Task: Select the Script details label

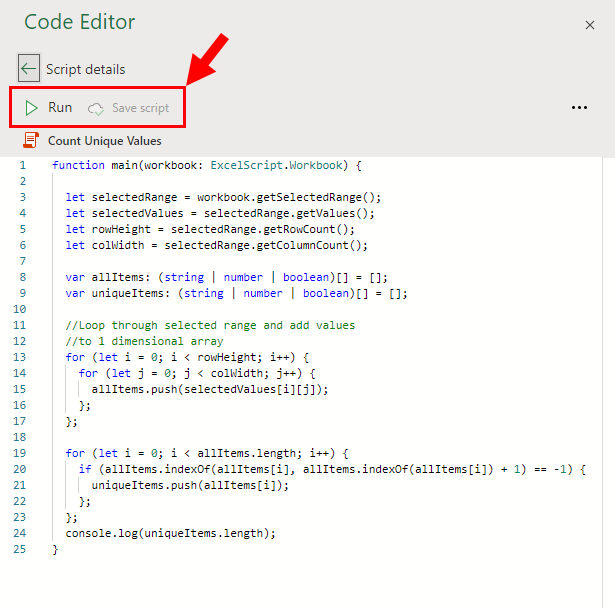Action: 86,69
